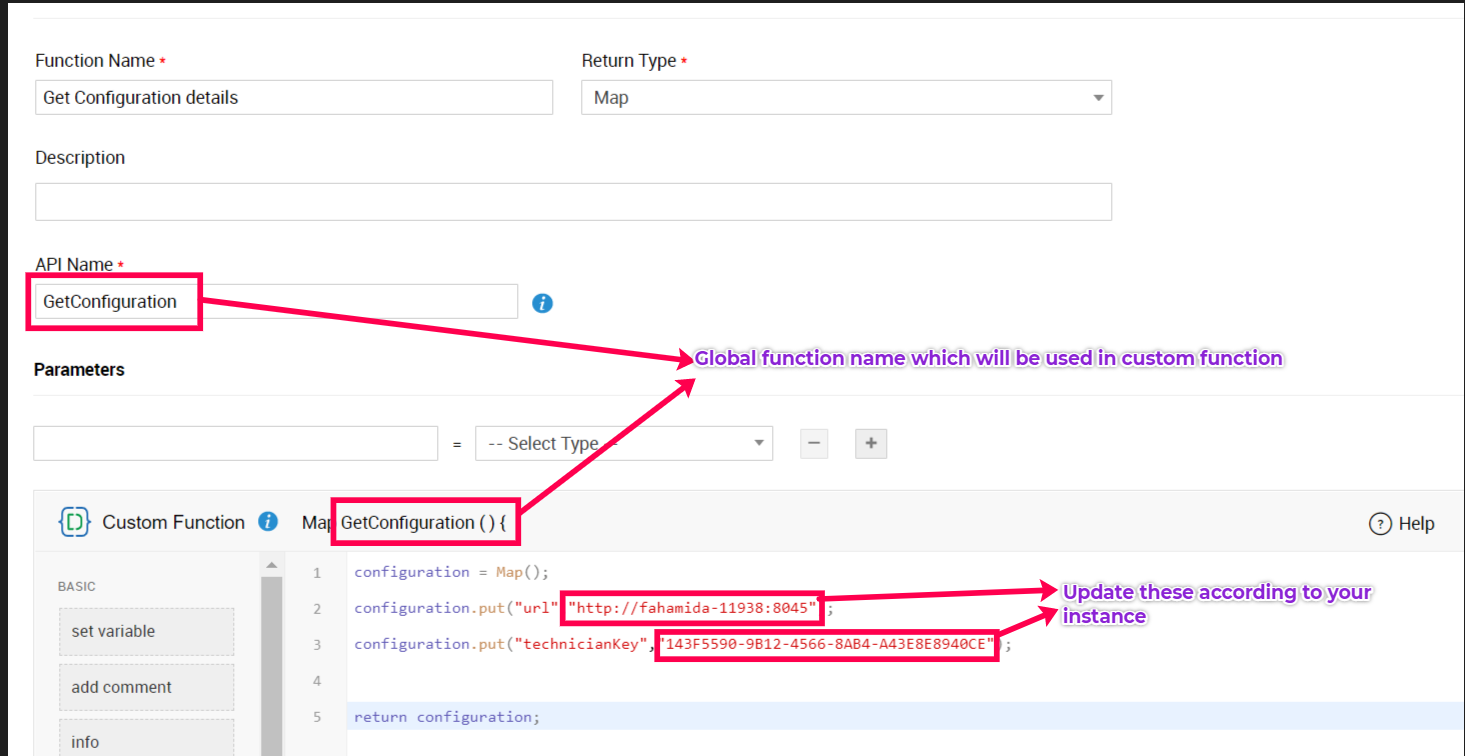Choose the 'add comment' block

146,687
